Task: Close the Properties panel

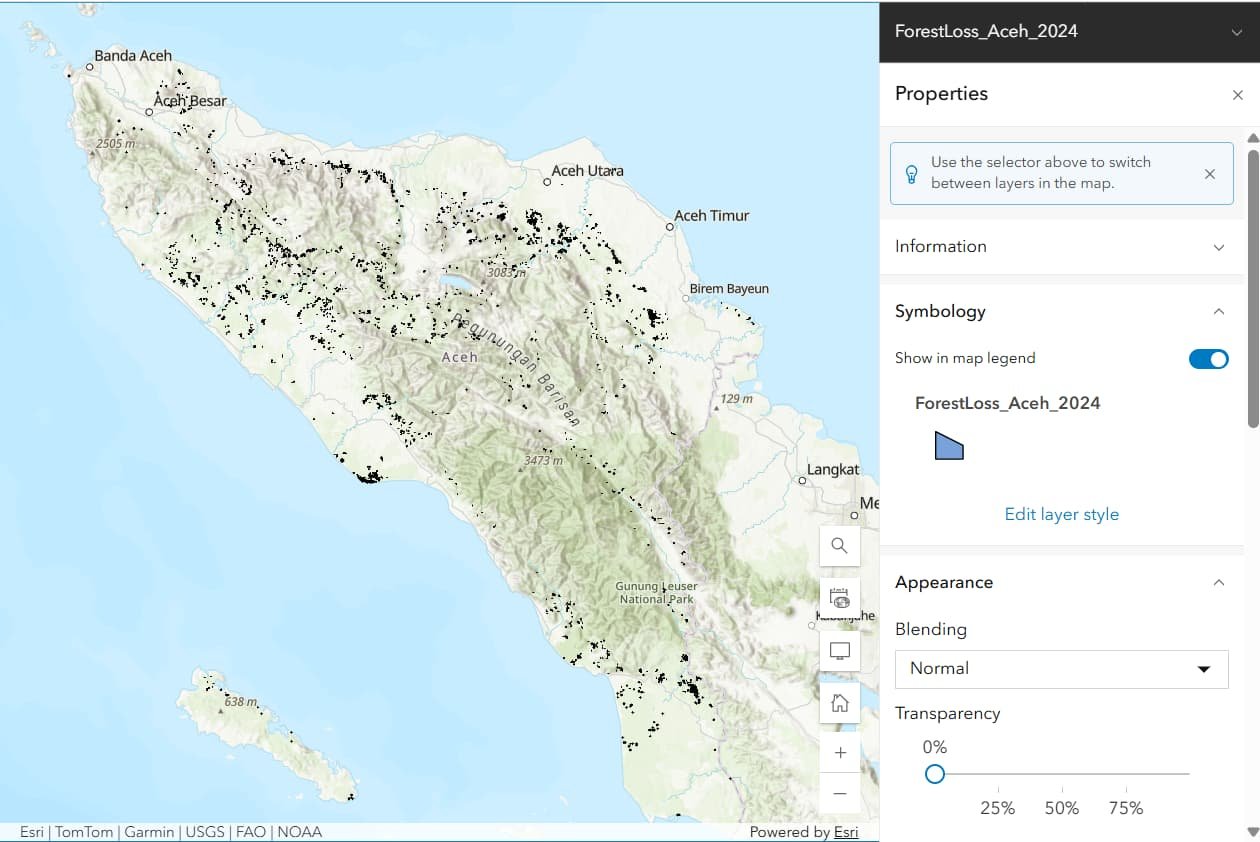Action: tap(1237, 94)
